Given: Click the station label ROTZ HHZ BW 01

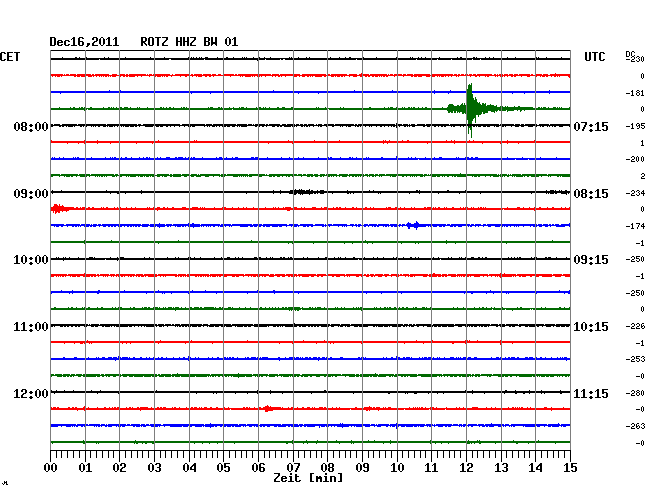Looking at the screenshot, I should pos(189,42).
